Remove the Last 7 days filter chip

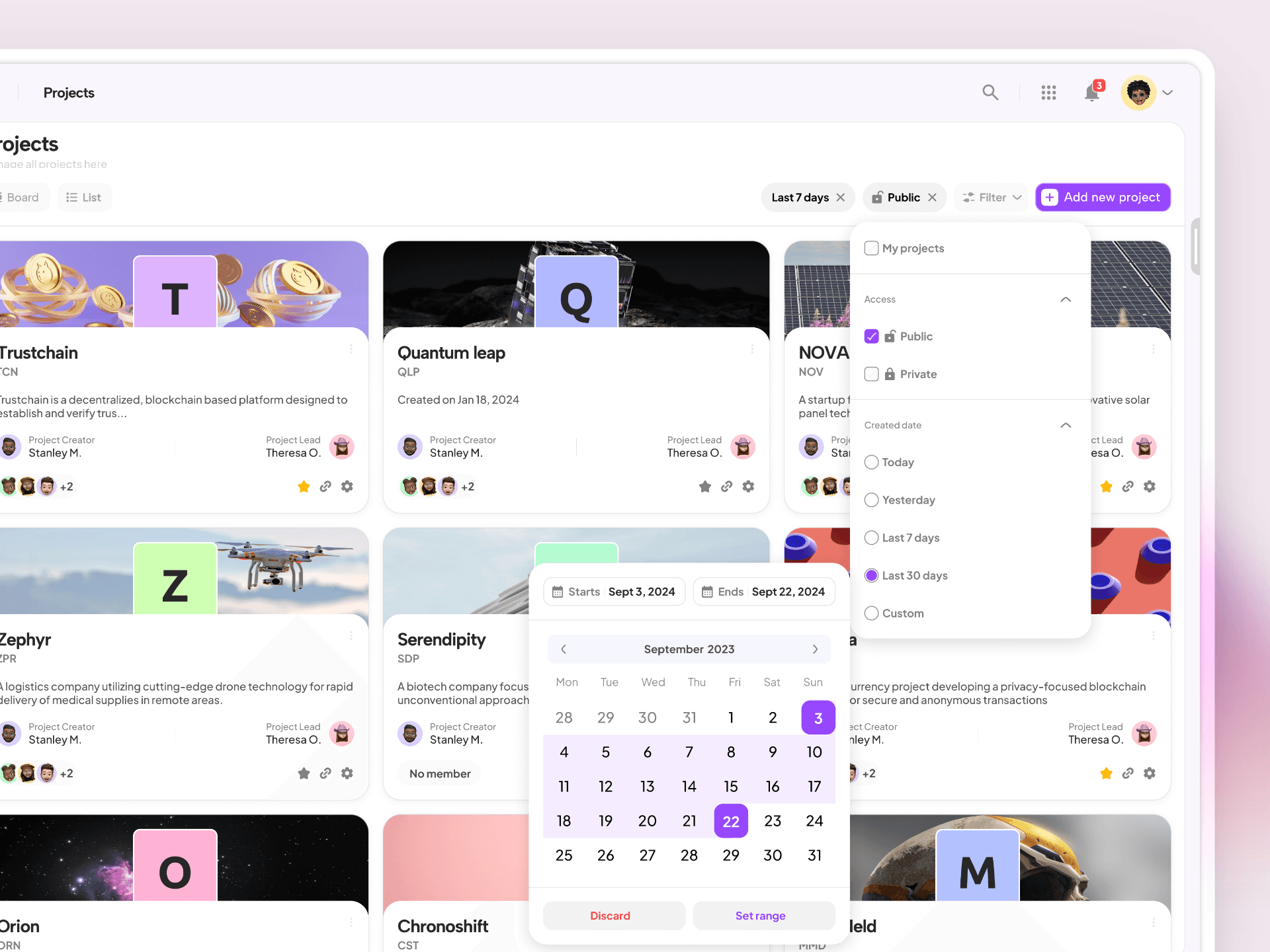841,198
